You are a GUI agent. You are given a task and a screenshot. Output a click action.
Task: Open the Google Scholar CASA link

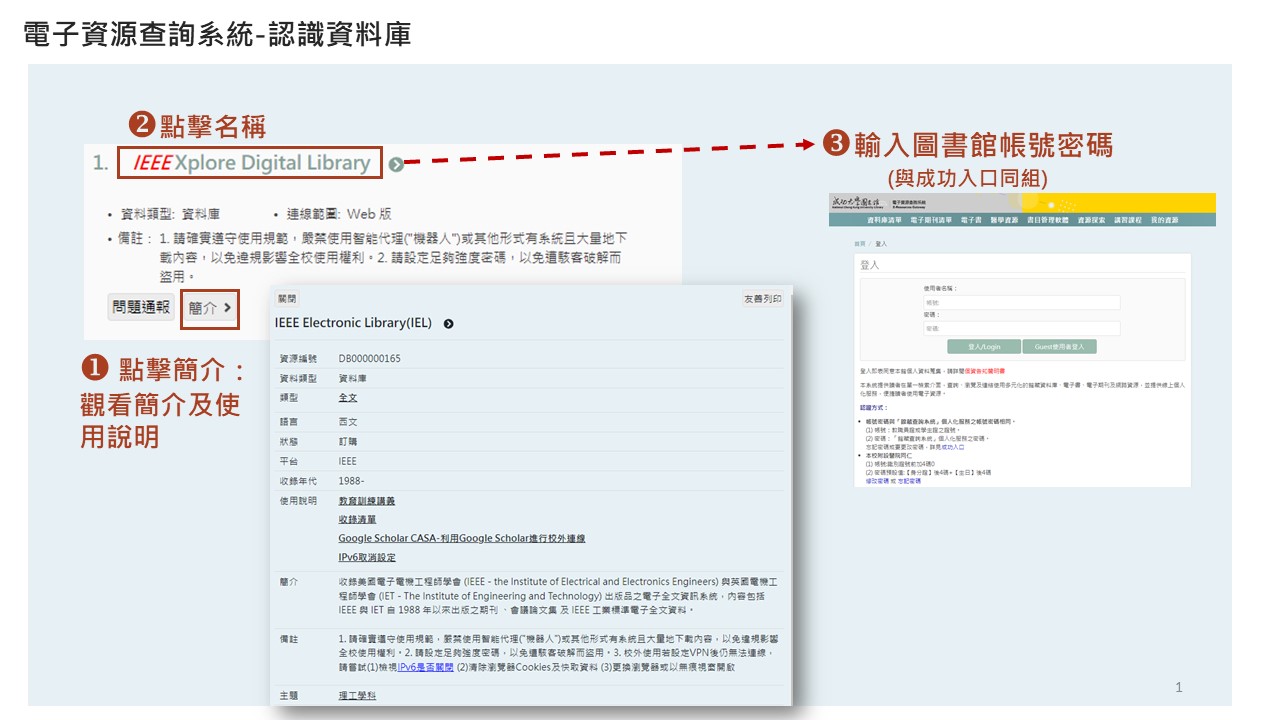click(x=462, y=538)
